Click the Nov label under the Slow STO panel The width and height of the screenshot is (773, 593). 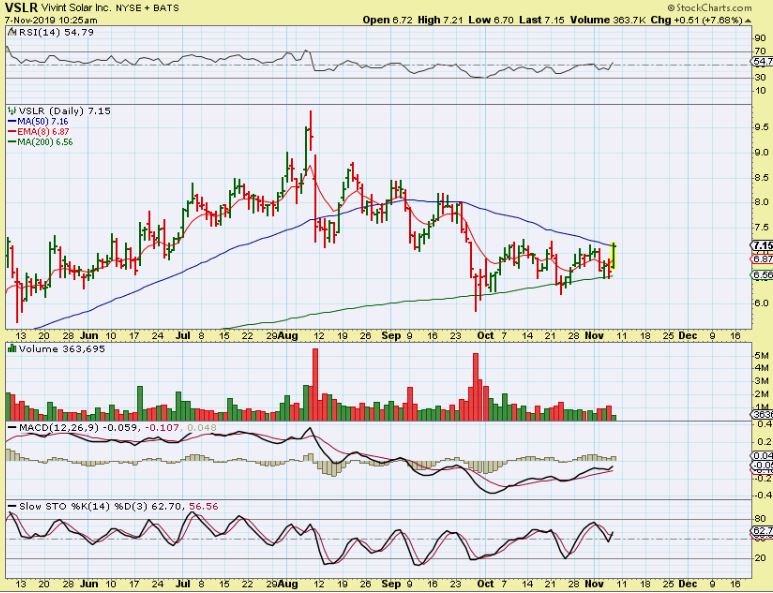595,584
